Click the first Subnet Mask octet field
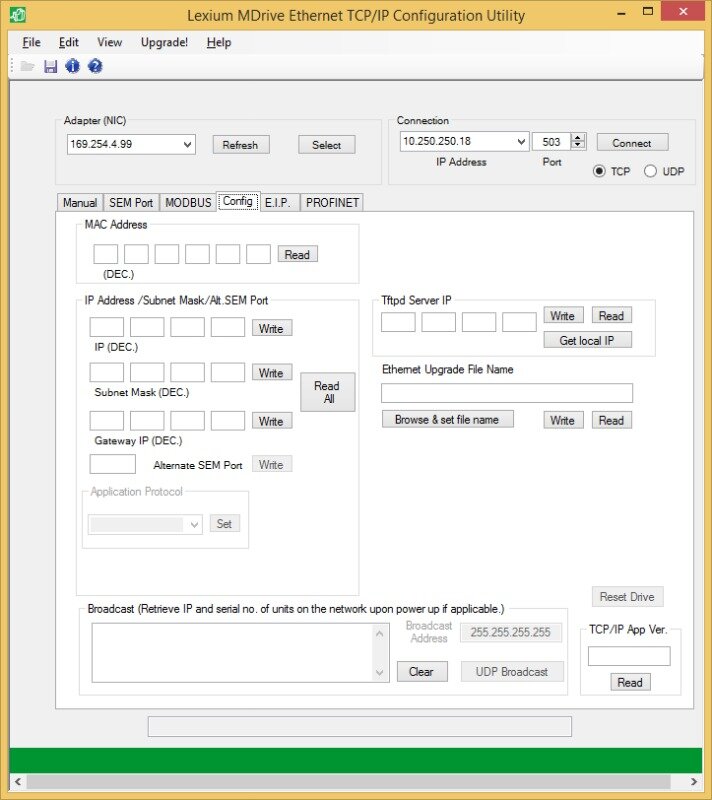712x800 pixels. coord(107,372)
